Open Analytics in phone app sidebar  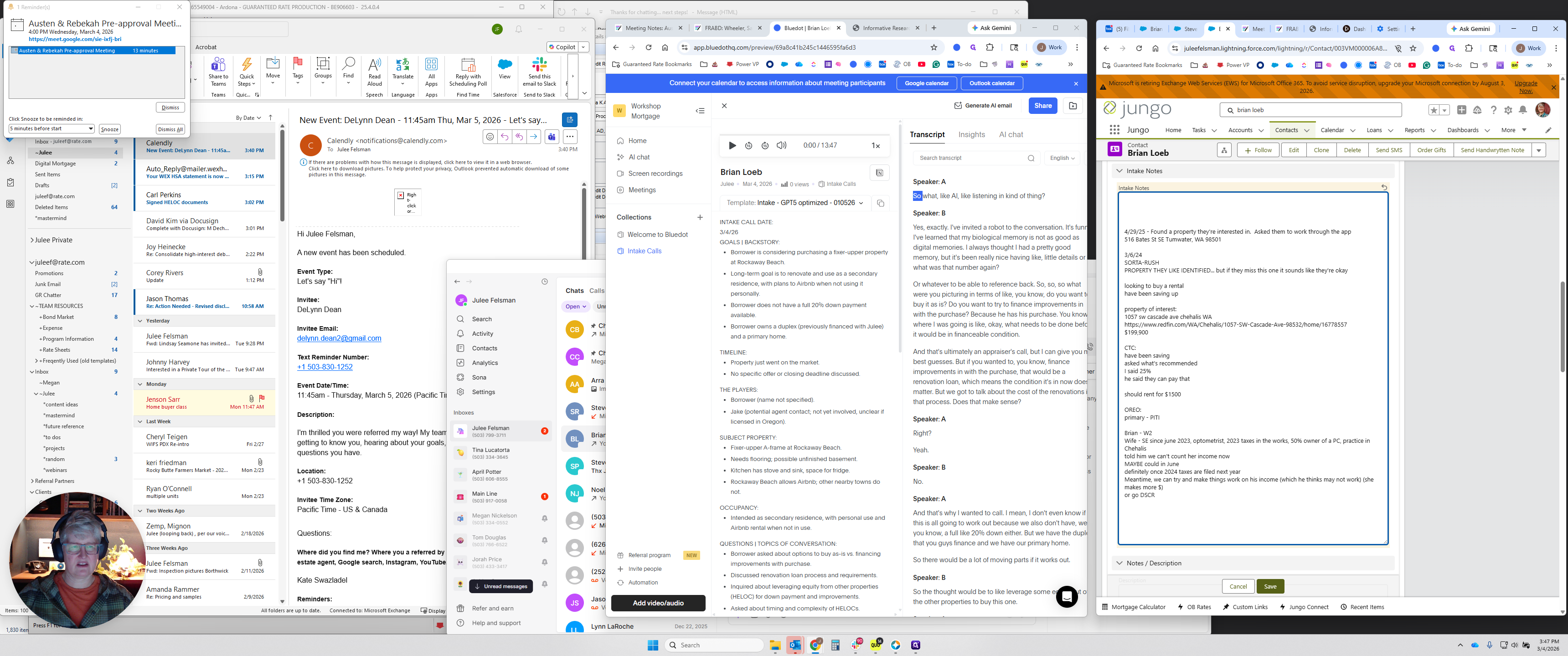click(485, 363)
